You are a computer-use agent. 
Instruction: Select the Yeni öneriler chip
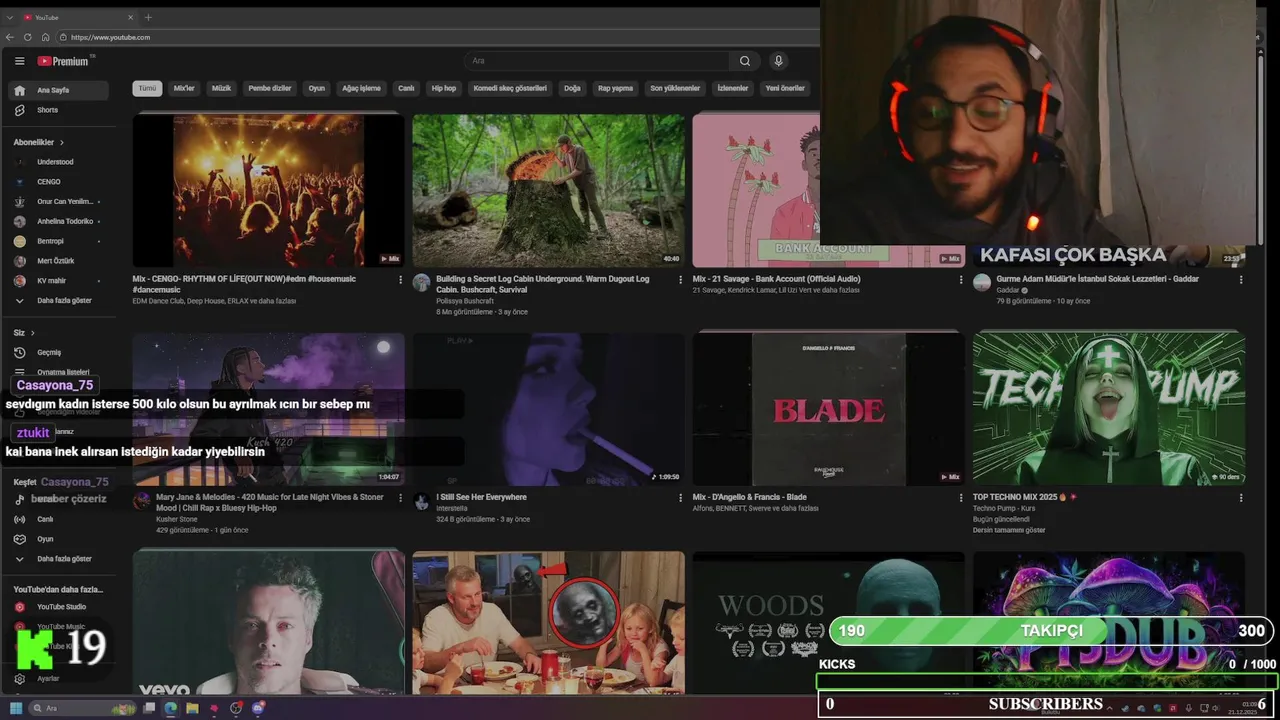click(785, 88)
